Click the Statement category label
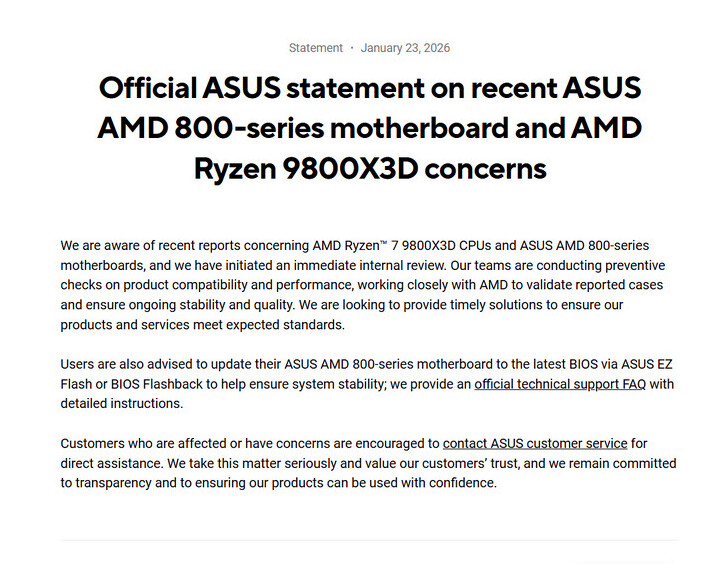 point(315,48)
